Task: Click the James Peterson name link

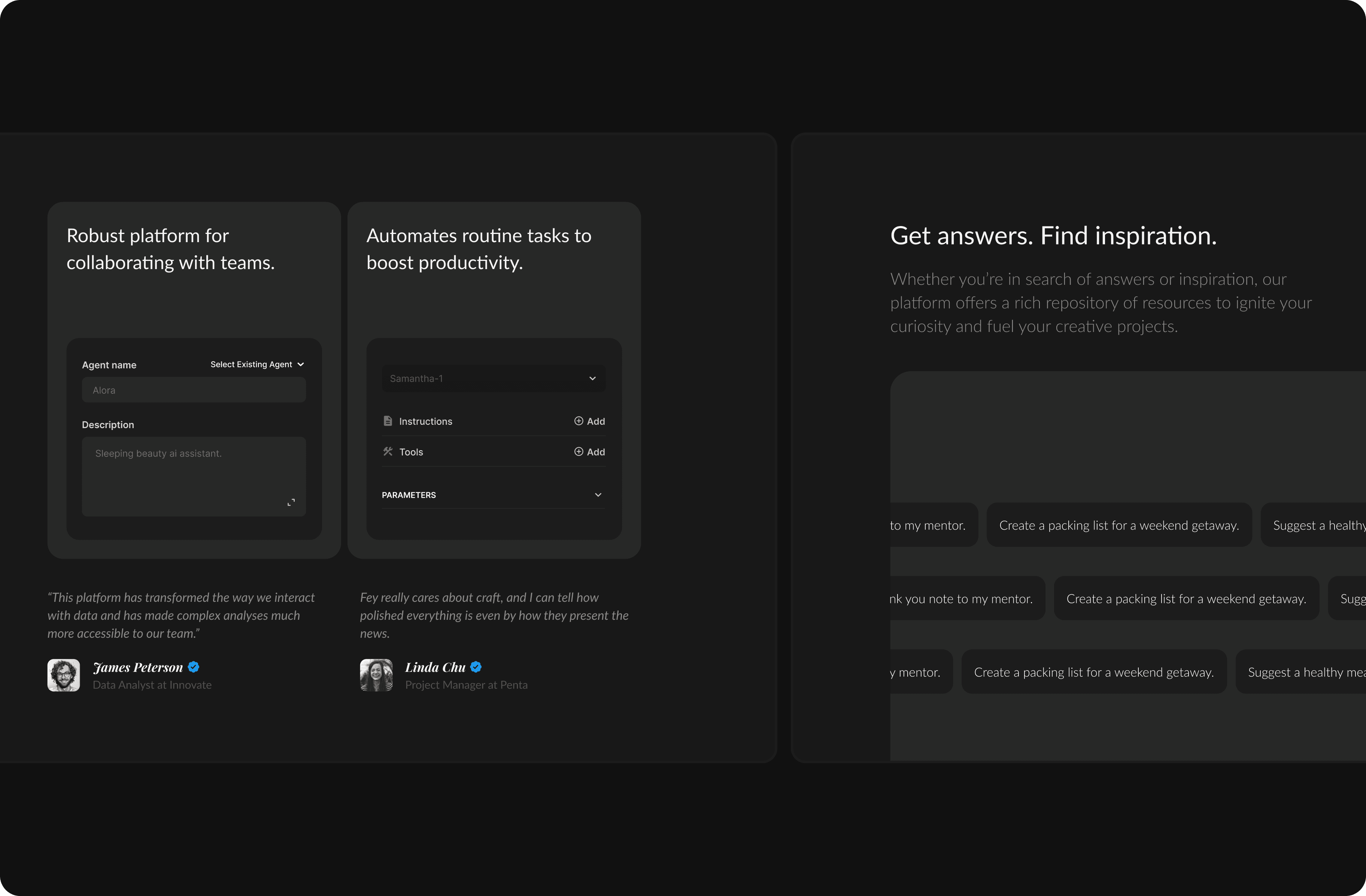Action: tap(138, 667)
